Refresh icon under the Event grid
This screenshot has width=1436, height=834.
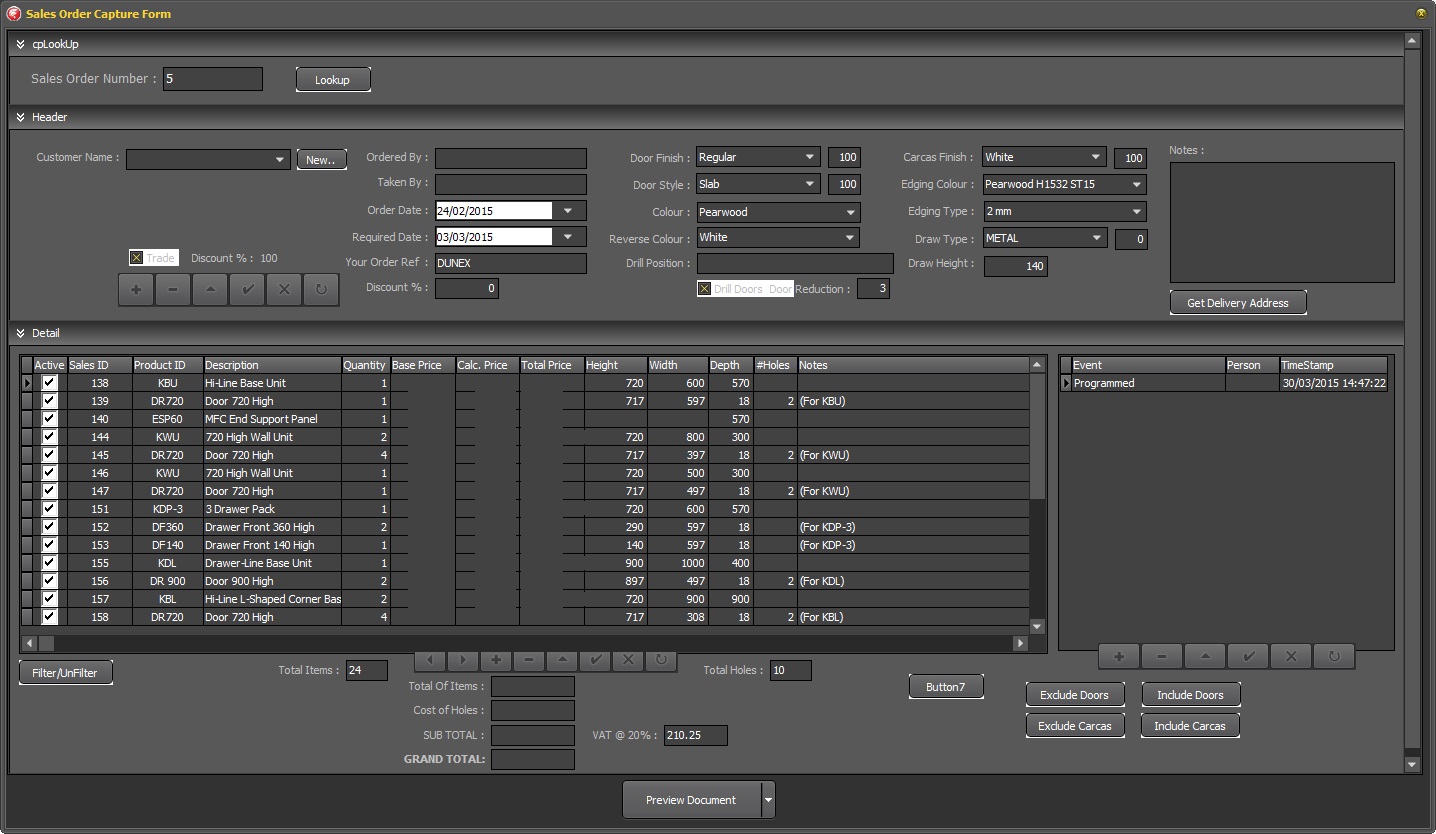[1334, 657]
